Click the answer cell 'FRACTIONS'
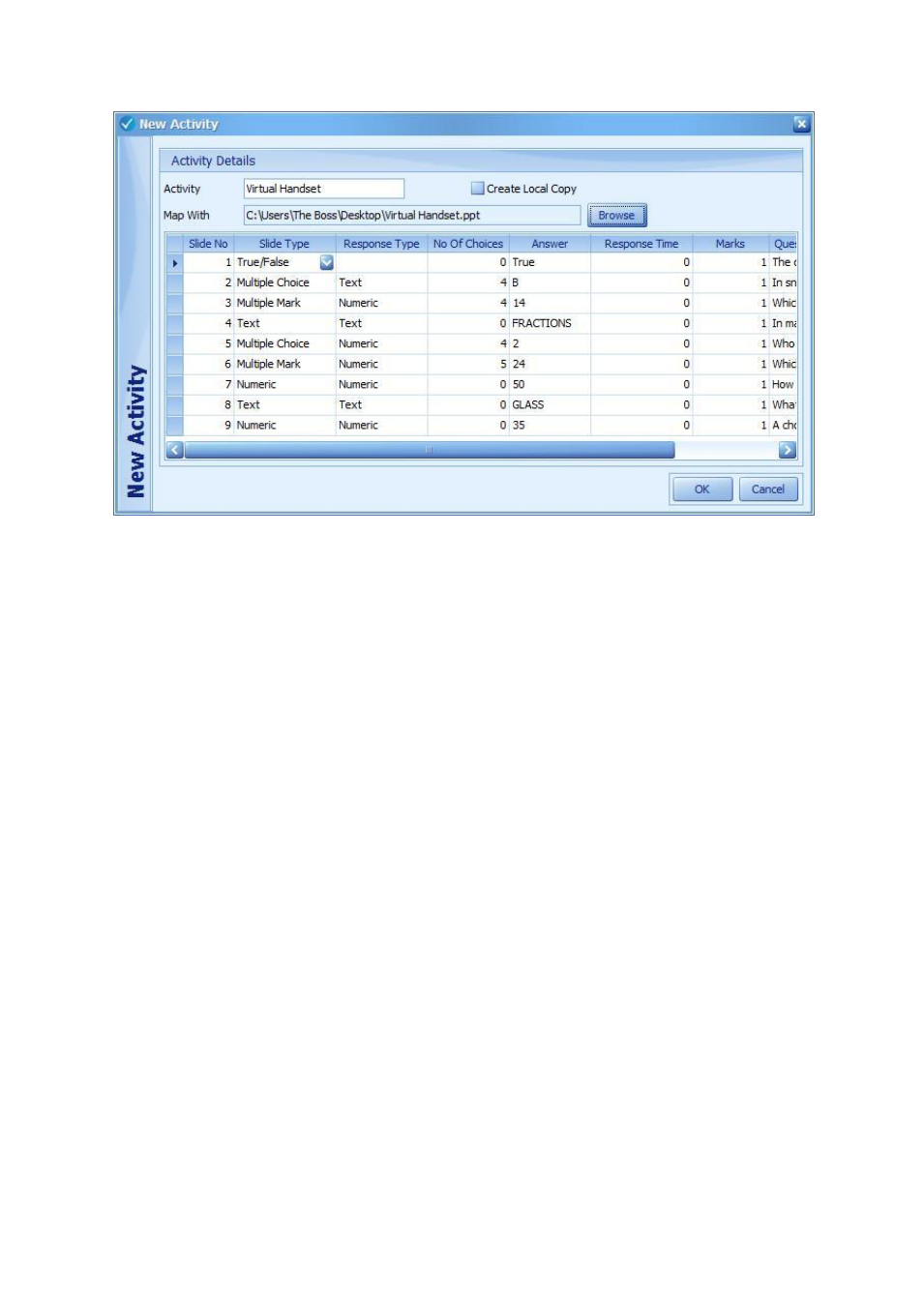Screen dimensions: 924x1306 pyautogui.click(x=550, y=323)
